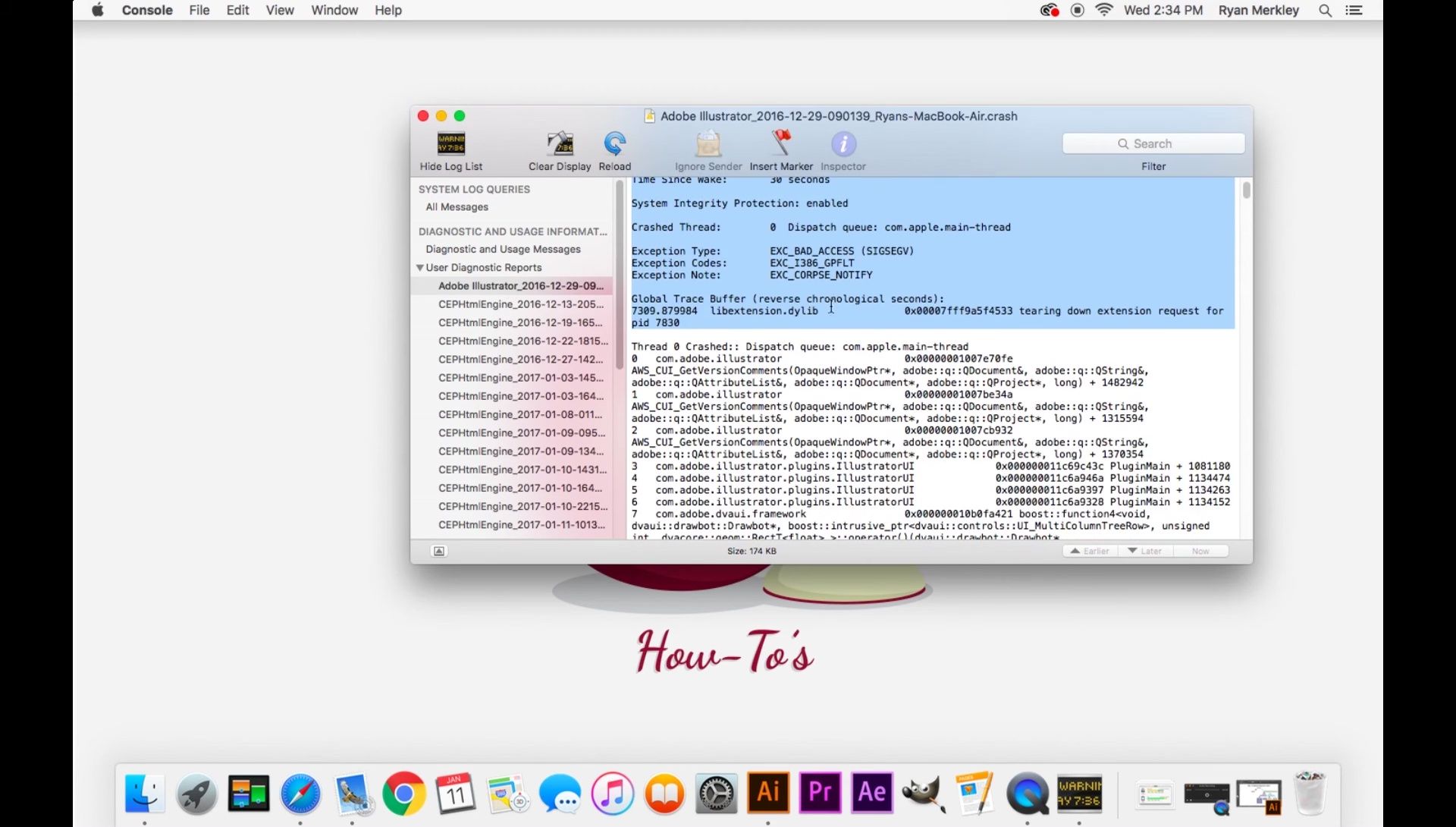Click the Wi-Fi status icon
Screen dimensions: 1456x827
1104,10
